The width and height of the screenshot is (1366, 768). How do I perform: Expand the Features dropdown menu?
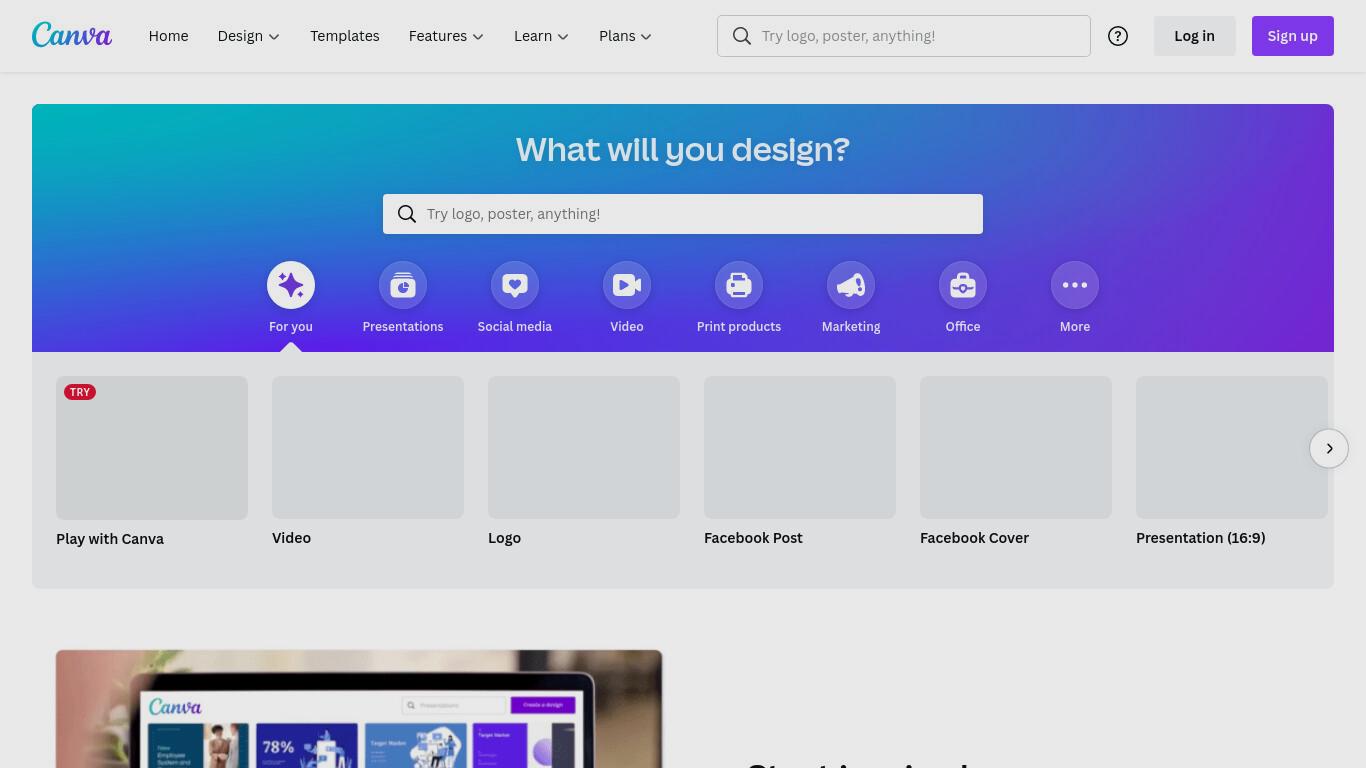(x=446, y=36)
